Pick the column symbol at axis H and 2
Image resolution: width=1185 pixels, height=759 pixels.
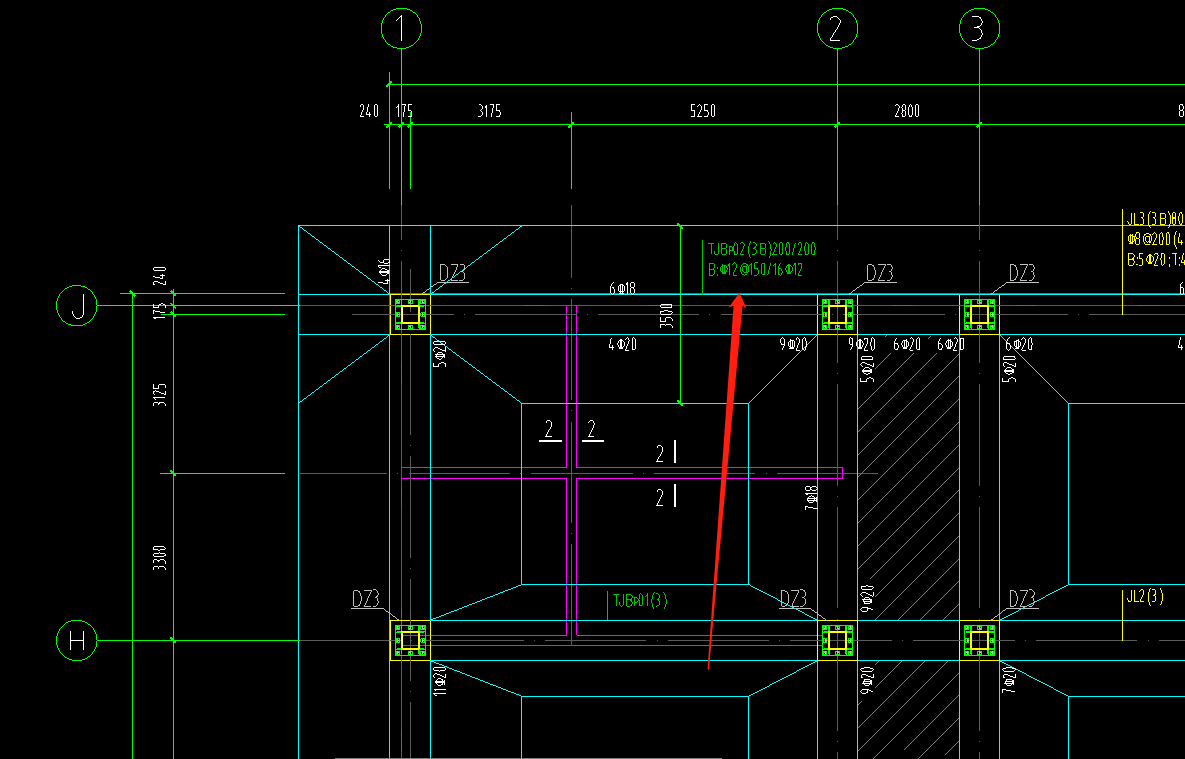click(x=837, y=641)
